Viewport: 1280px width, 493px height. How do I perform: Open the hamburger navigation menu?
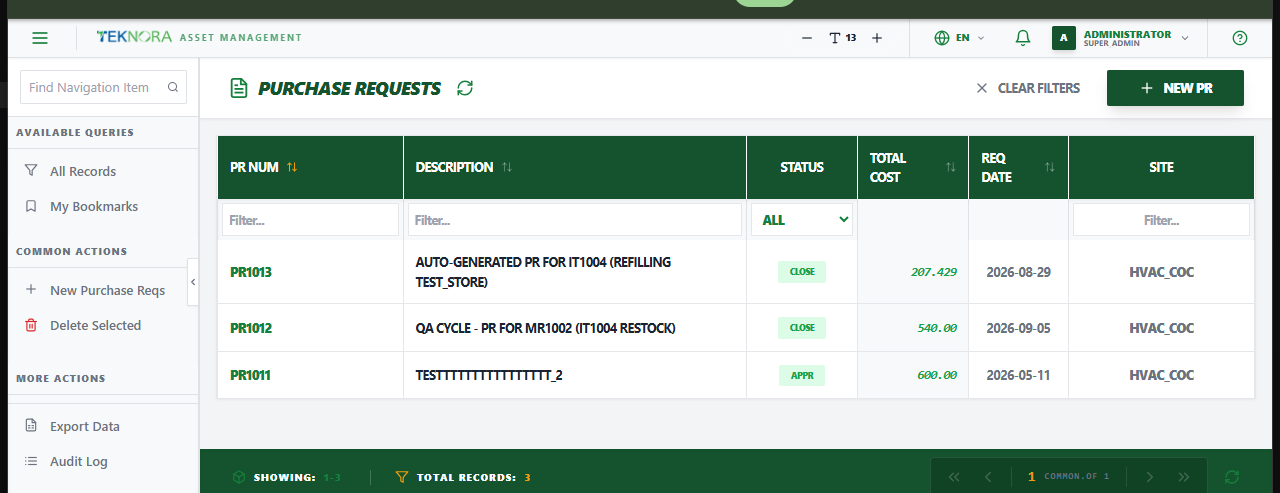[x=40, y=38]
